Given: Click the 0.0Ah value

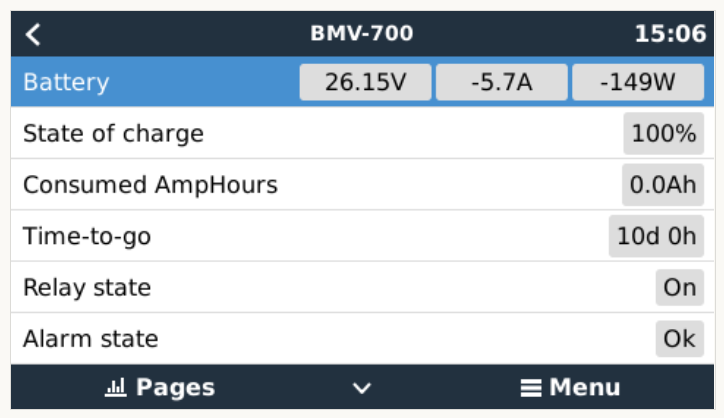Looking at the screenshot, I should [663, 185].
